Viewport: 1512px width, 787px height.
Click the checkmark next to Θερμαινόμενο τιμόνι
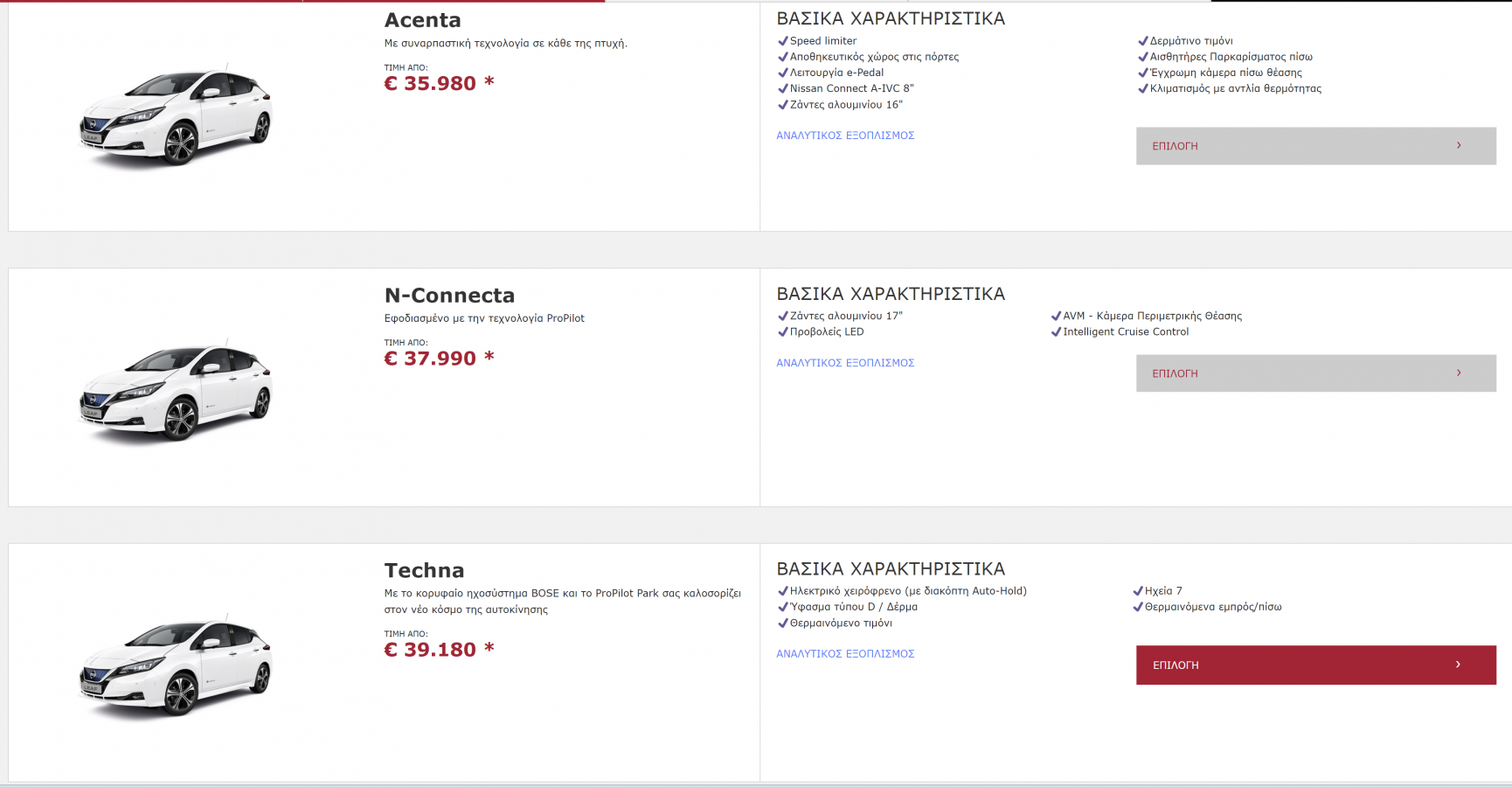tap(783, 623)
